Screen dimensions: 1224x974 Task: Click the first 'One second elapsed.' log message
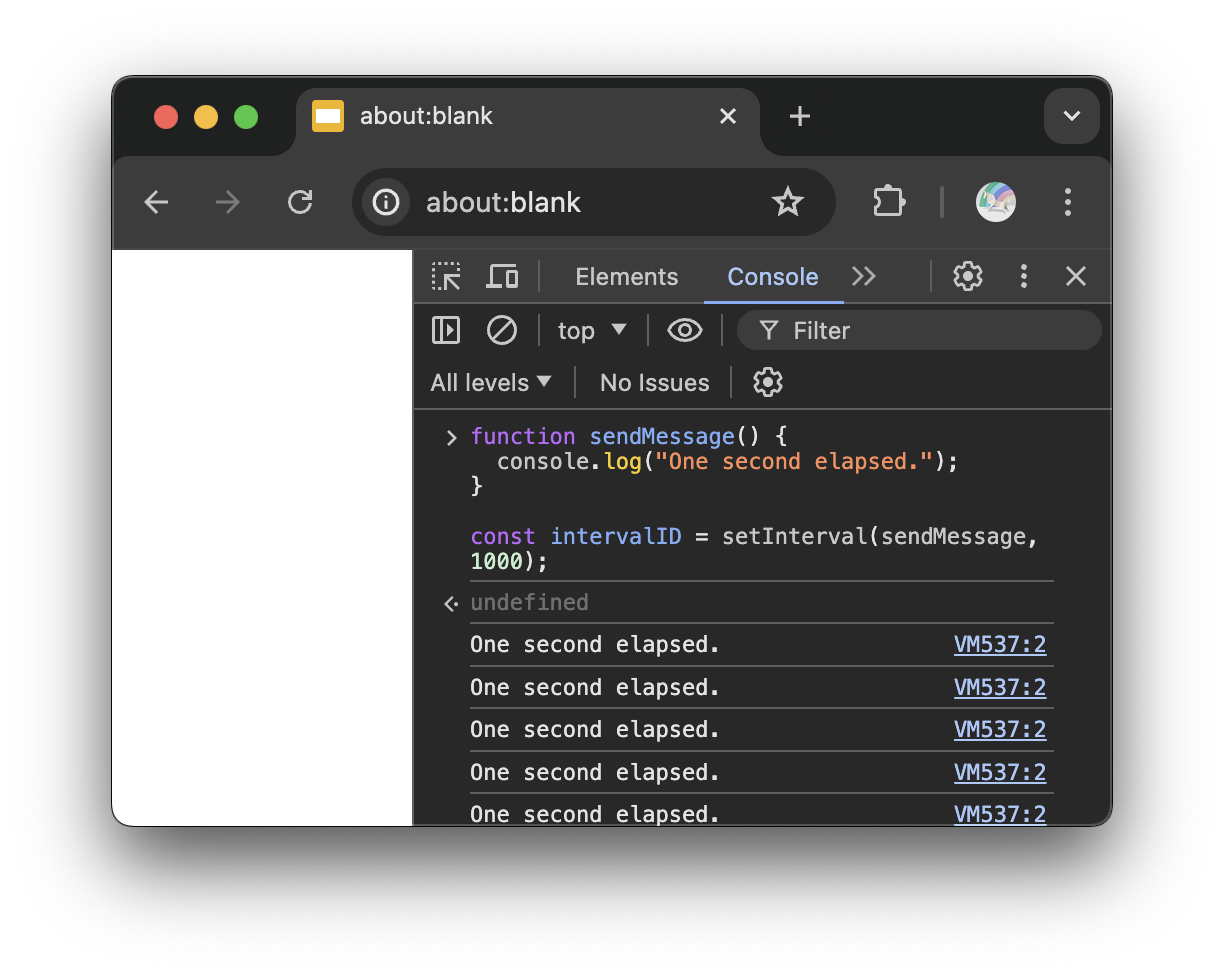click(595, 645)
